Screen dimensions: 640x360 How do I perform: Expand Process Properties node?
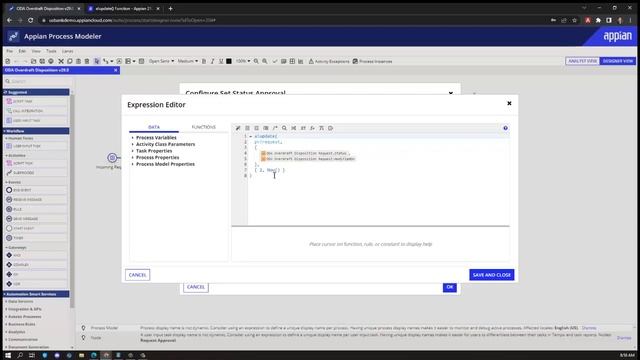tap(133, 158)
